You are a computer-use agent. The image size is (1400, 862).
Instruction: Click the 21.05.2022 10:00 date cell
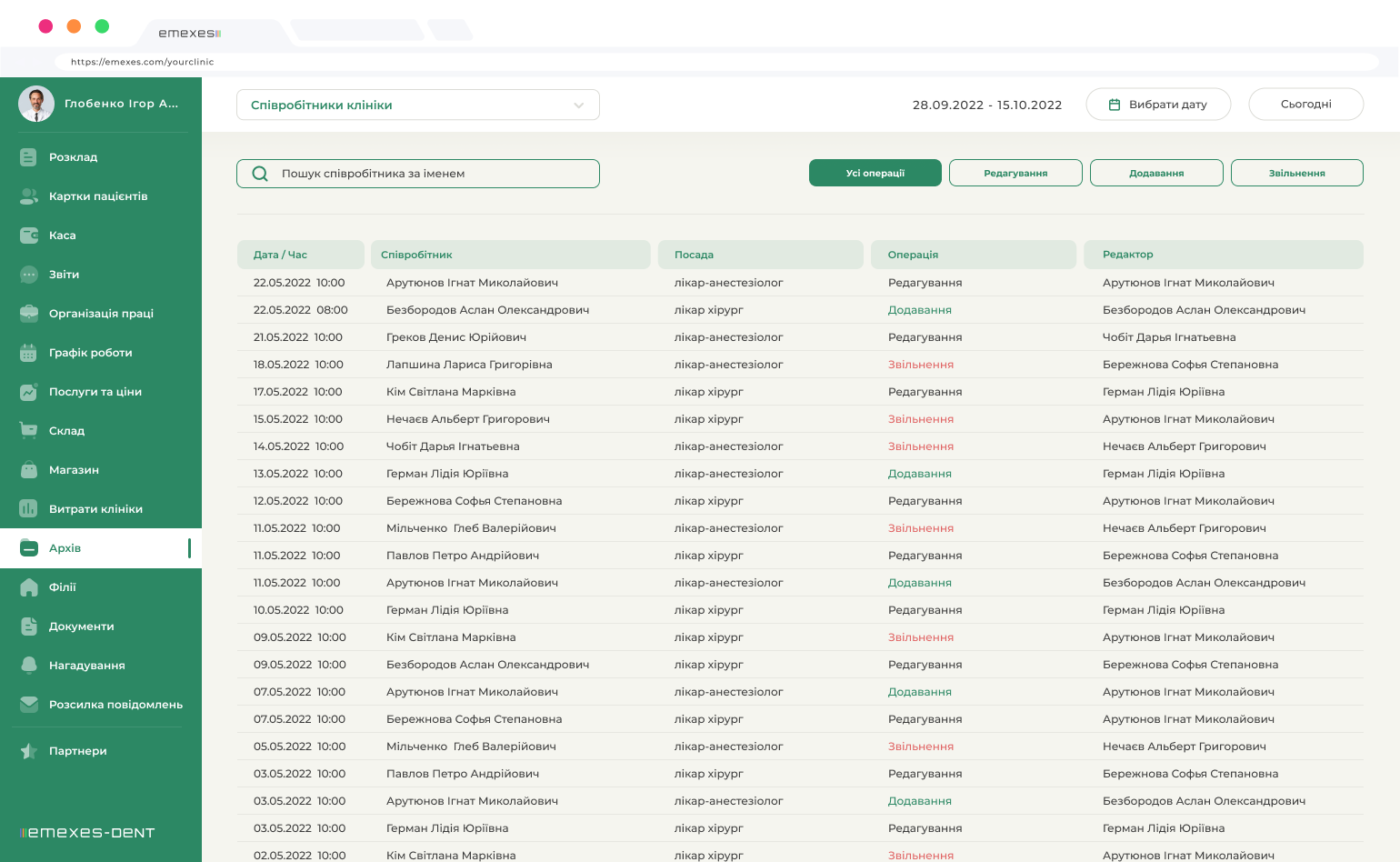pos(298,337)
